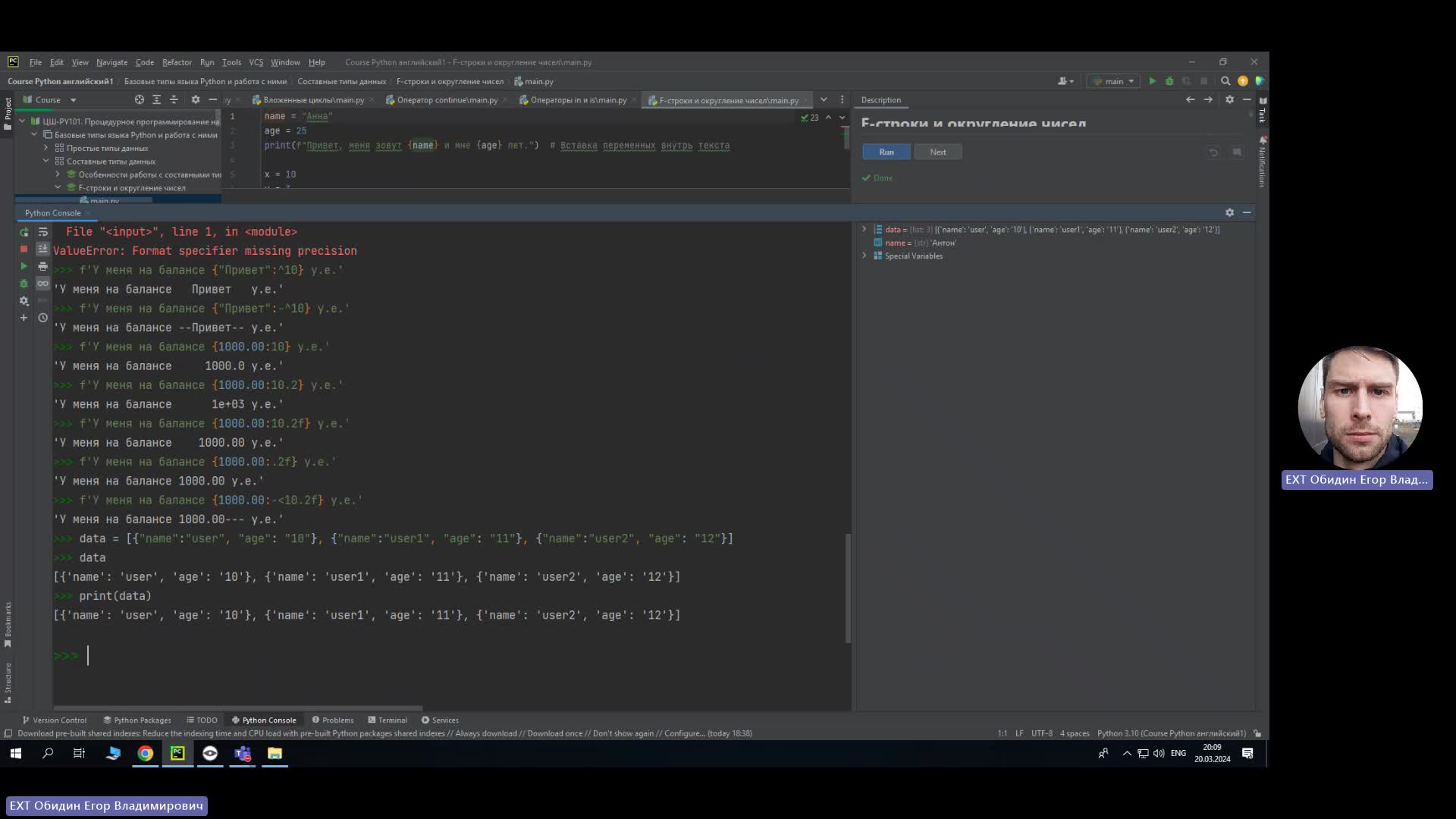Hide the Course panel with minus icon
Image resolution: width=1456 pixels, height=819 pixels.
213,100
